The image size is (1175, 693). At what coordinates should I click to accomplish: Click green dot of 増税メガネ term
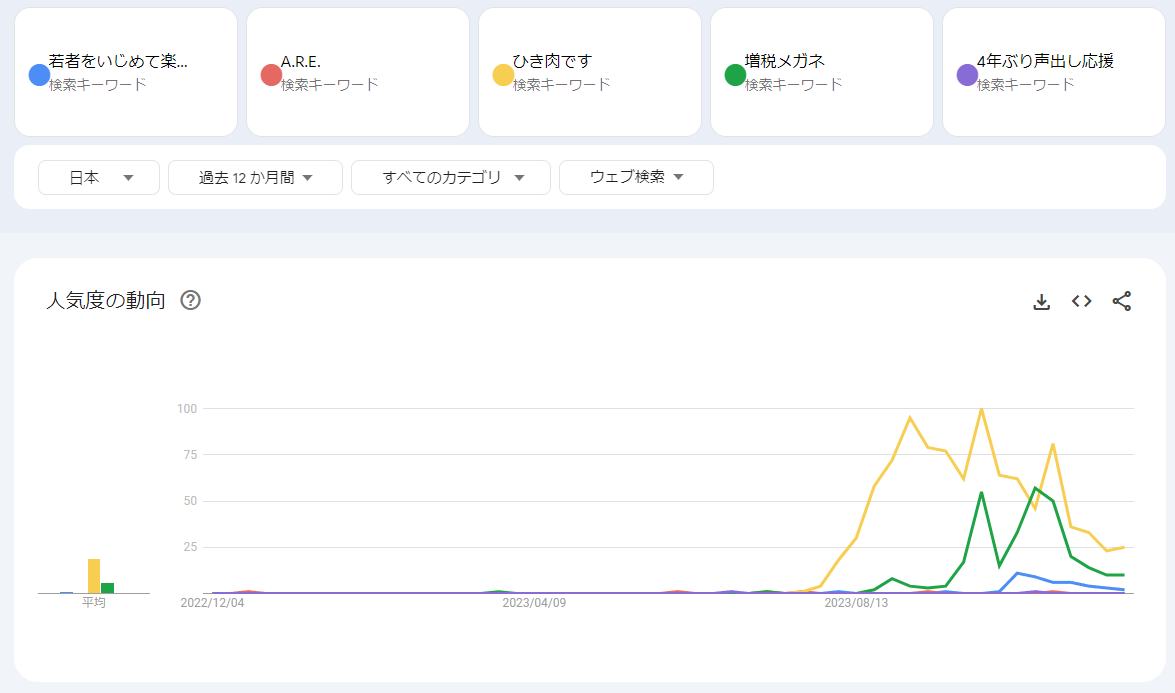coord(735,75)
